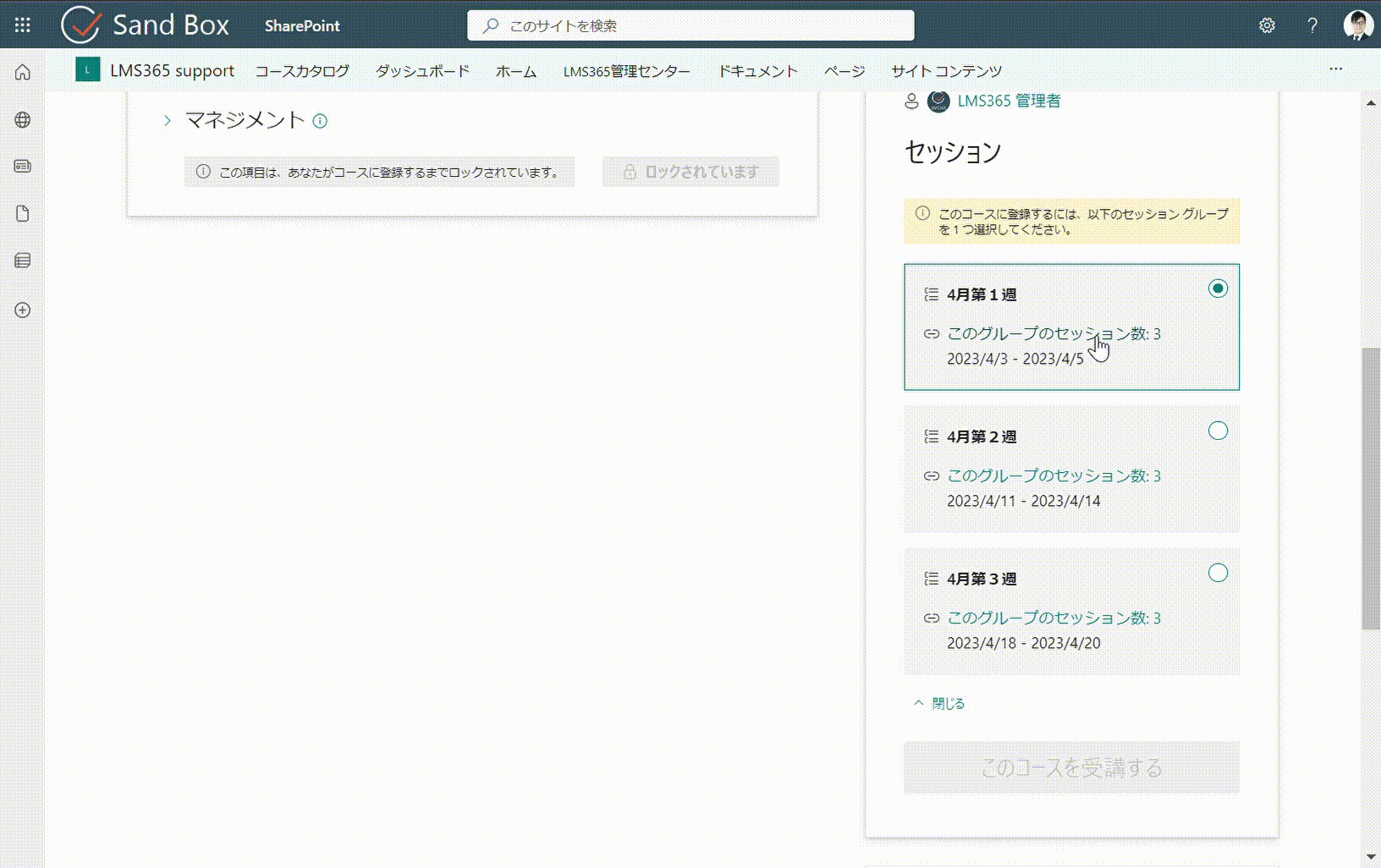The image size is (1381, 868).
Task: Click the link icon in 4月第２週 card
Action: pyautogui.click(x=932, y=476)
